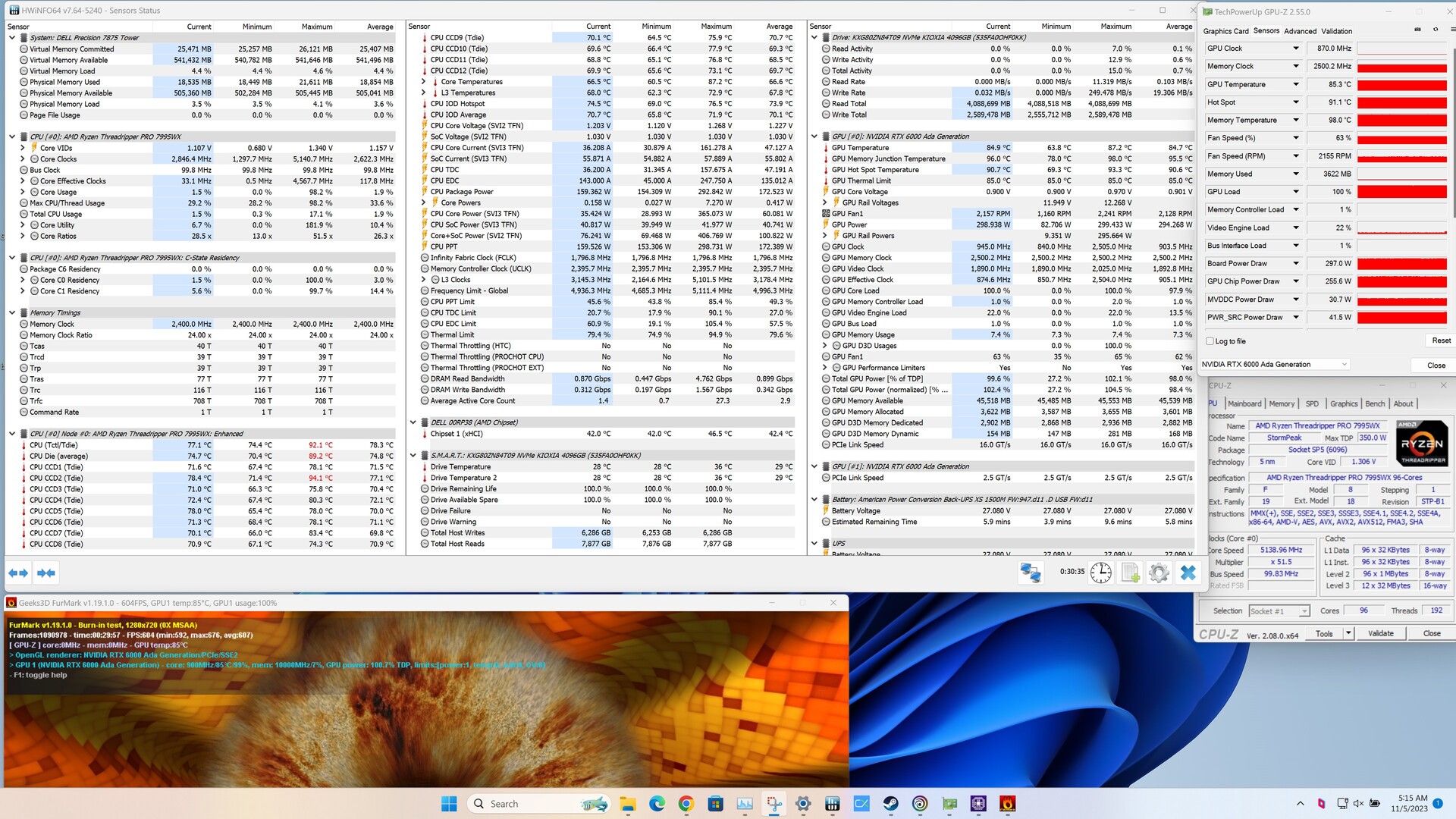The width and height of the screenshot is (1456, 819).
Task: Collapse the Memory Timings sensor group
Action: pos(12,312)
